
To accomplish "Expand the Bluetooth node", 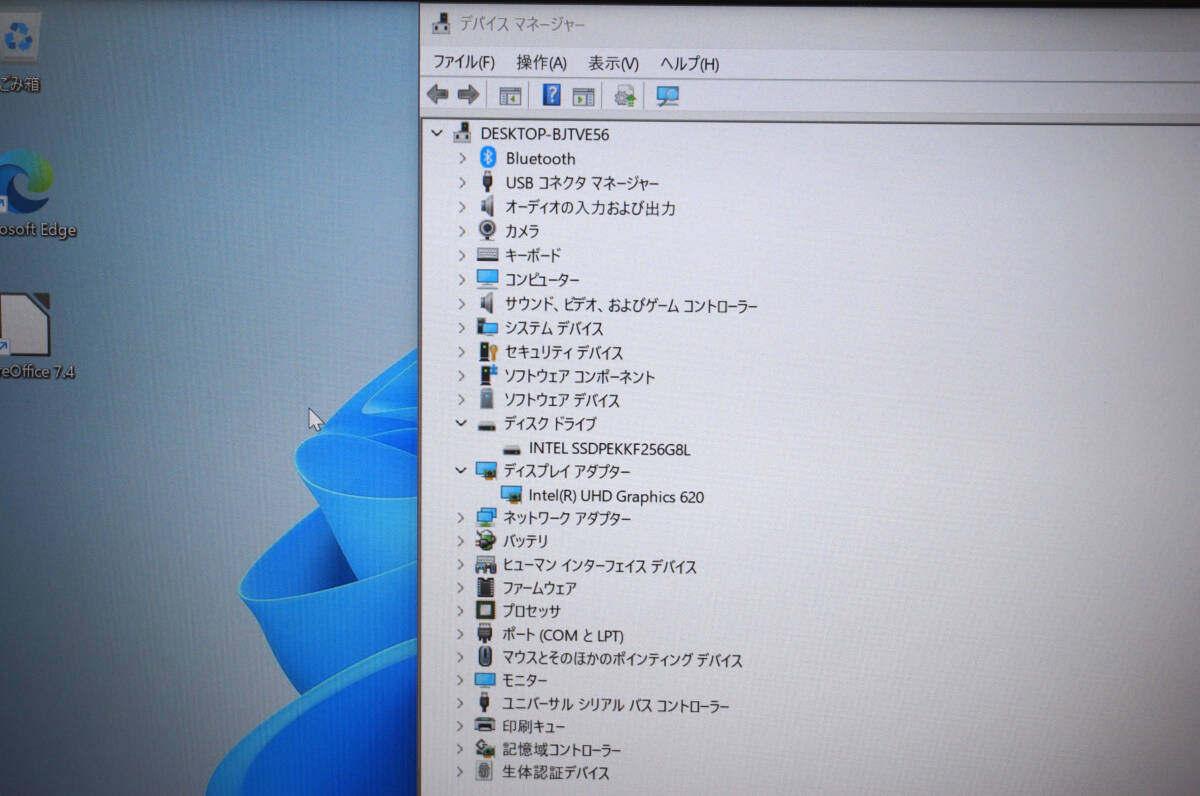I will click(x=462, y=158).
